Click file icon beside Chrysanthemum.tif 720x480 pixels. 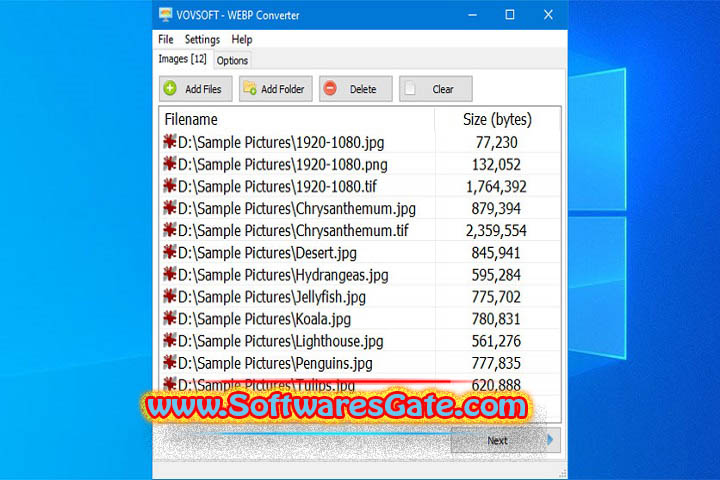(170, 230)
